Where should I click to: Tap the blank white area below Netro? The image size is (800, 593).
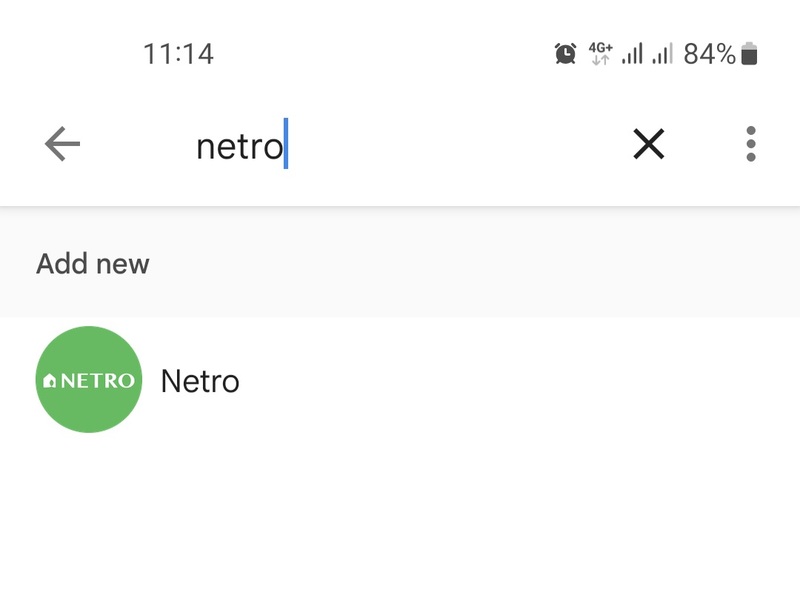pyautogui.click(x=400, y=515)
